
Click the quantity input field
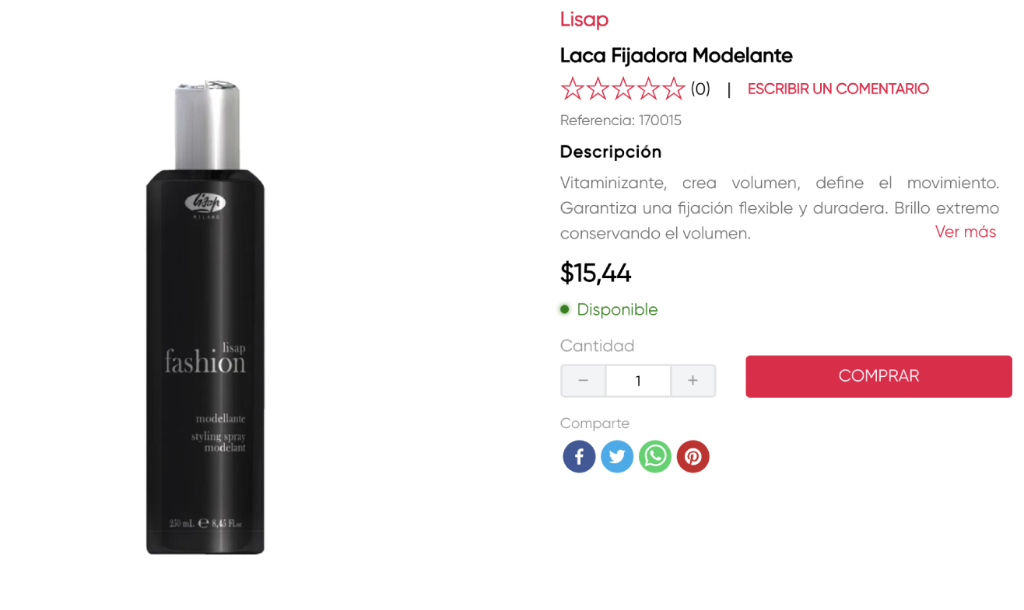[x=638, y=381]
